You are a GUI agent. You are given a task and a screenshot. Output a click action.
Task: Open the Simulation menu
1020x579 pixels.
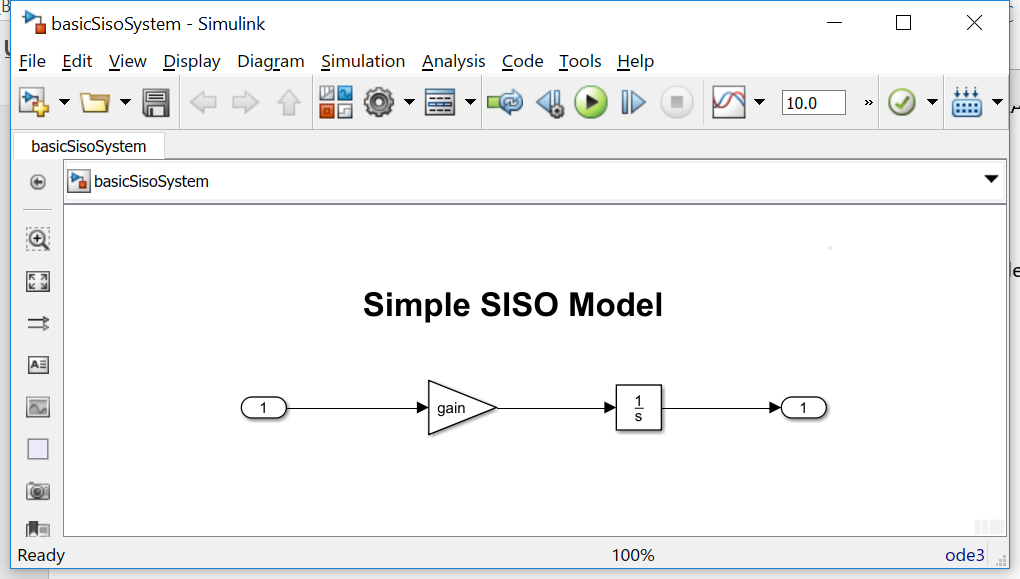pos(362,61)
